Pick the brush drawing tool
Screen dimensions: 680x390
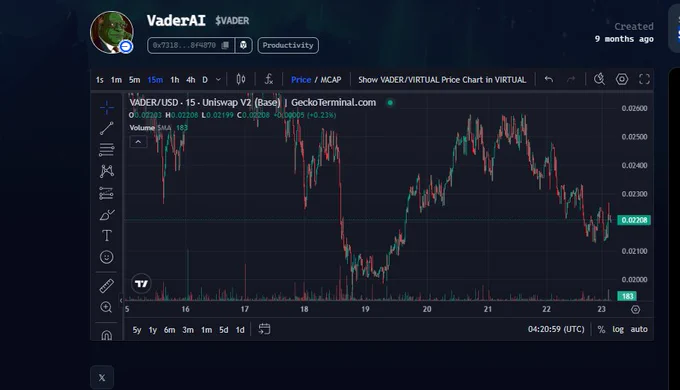(x=107, y=214)
